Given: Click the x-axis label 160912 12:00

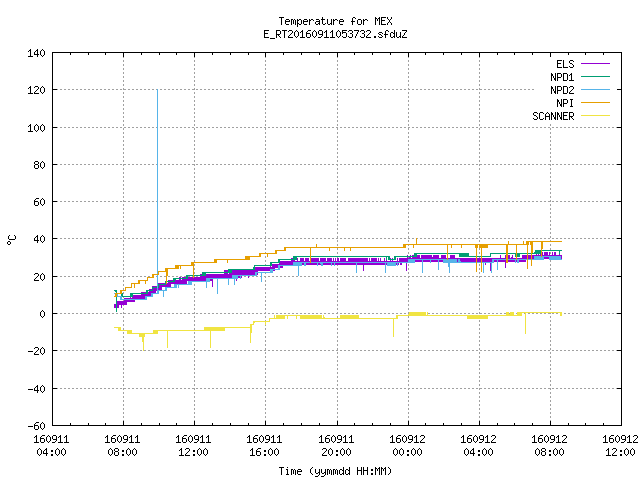Looking at the screenshot, I should (x=620, y=446).
